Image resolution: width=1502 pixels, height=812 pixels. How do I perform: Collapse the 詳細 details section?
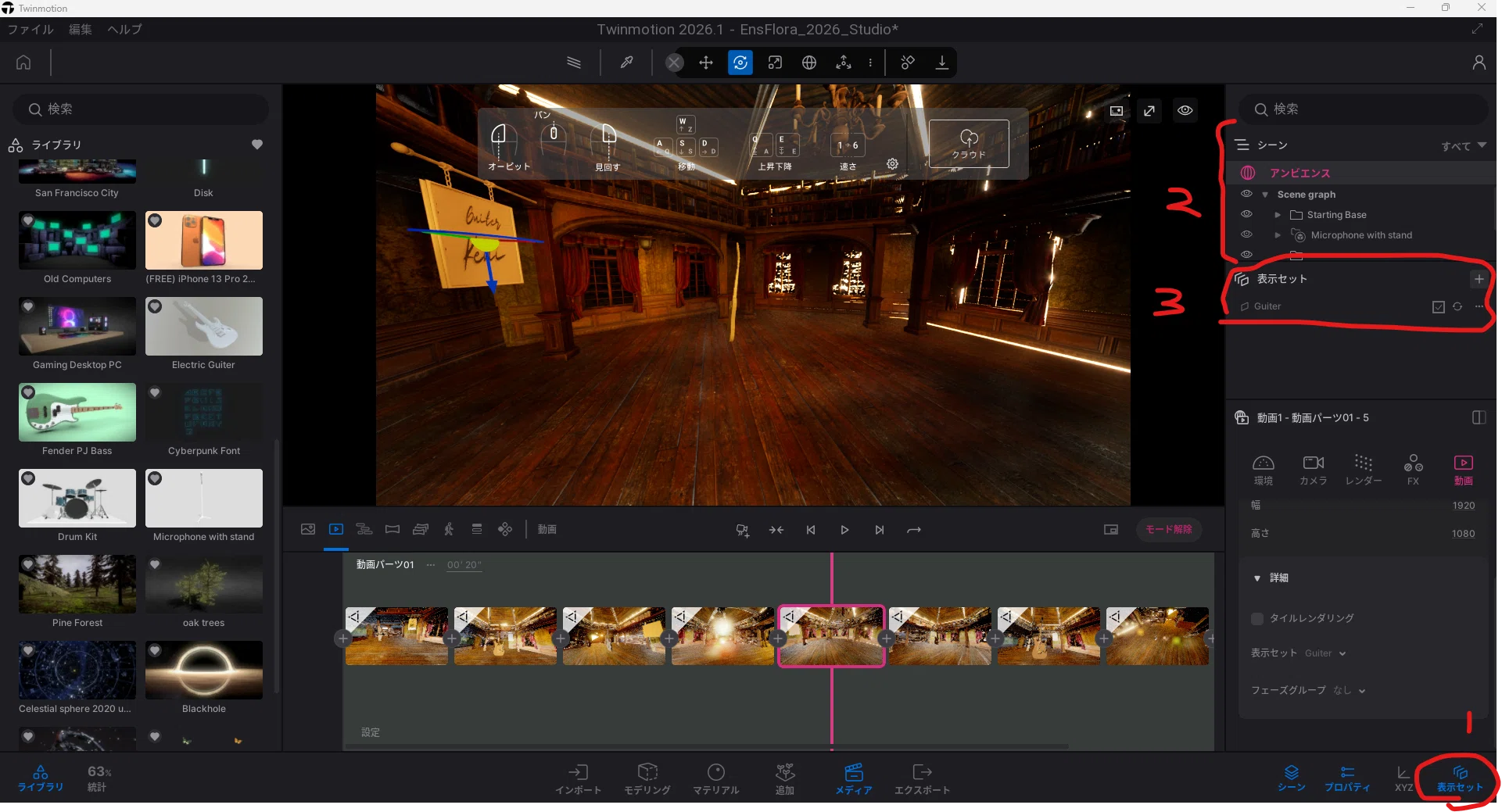1257,578
